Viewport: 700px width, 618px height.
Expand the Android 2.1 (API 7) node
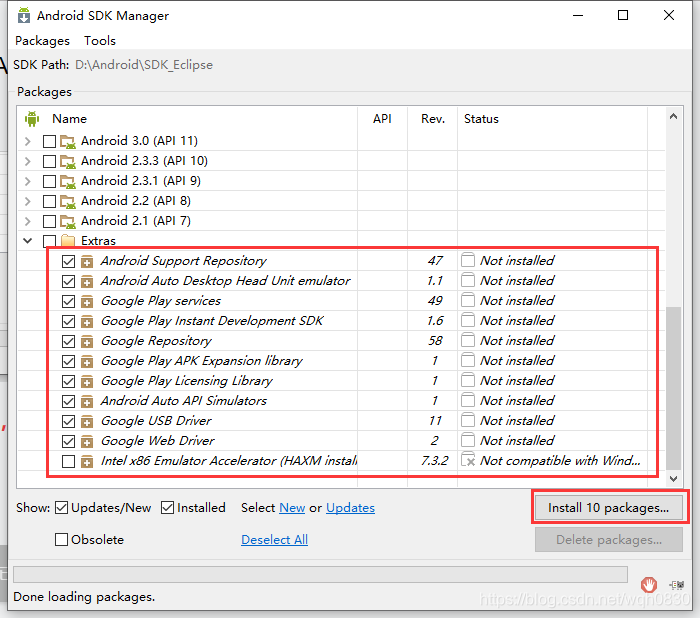point(28,221)
